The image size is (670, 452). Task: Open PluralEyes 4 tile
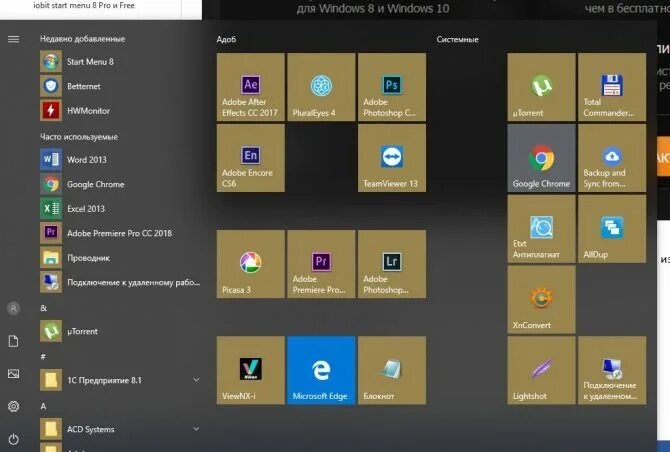[321, 87]
